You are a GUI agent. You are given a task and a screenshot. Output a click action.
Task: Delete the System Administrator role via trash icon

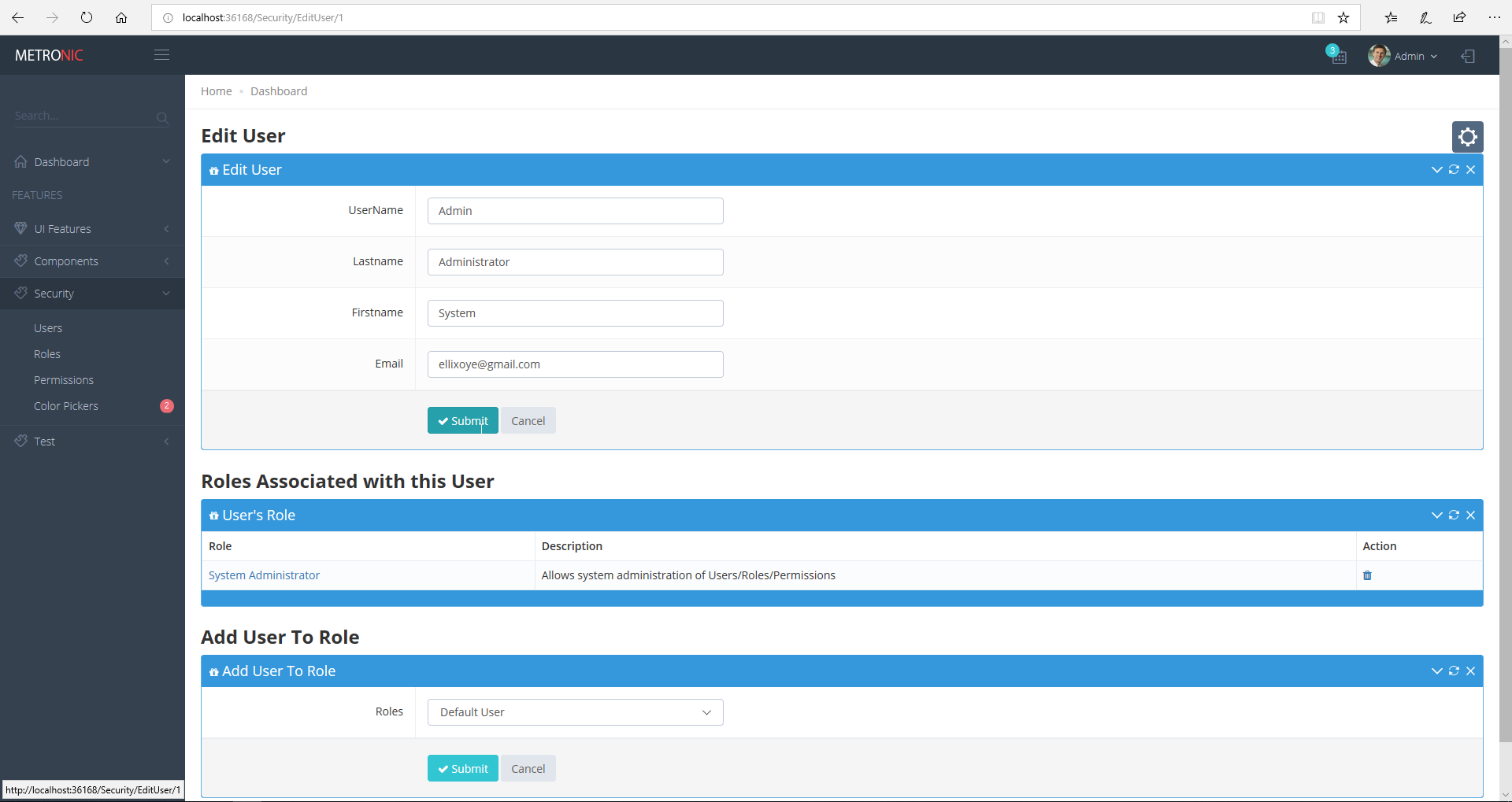coord(1366,575)
